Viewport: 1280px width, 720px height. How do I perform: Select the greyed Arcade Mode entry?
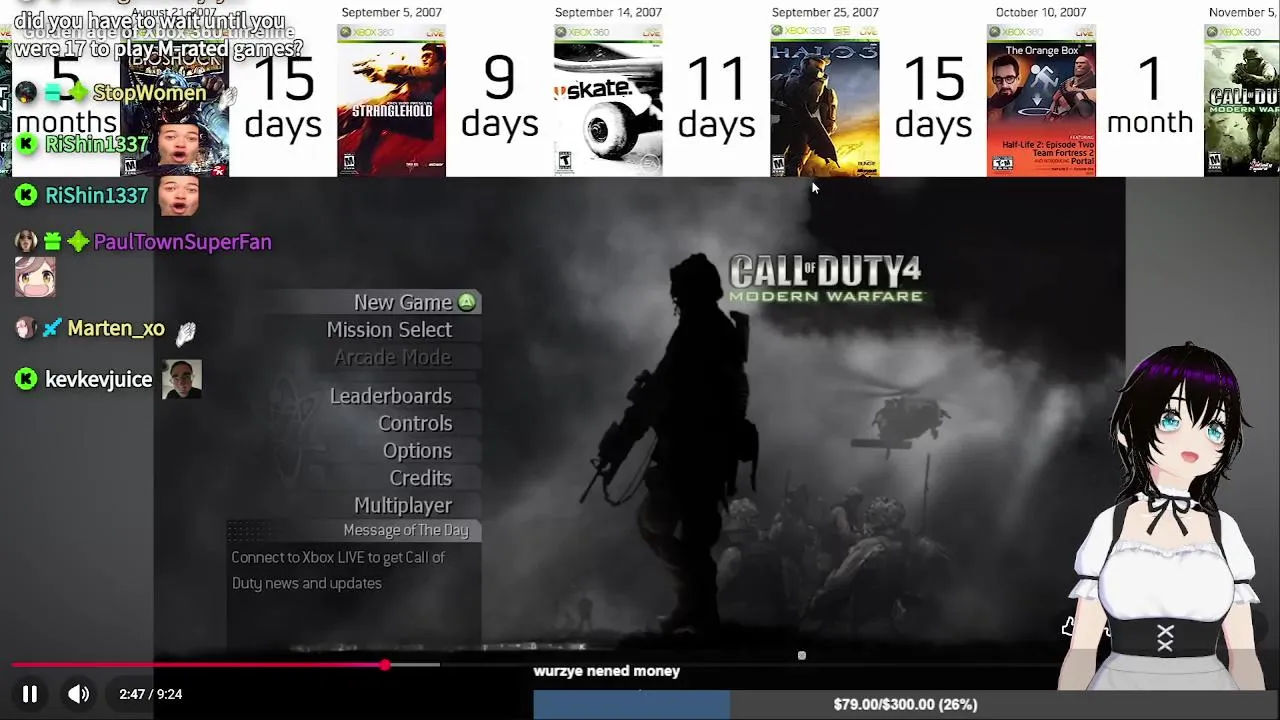(x=392, y=357)
